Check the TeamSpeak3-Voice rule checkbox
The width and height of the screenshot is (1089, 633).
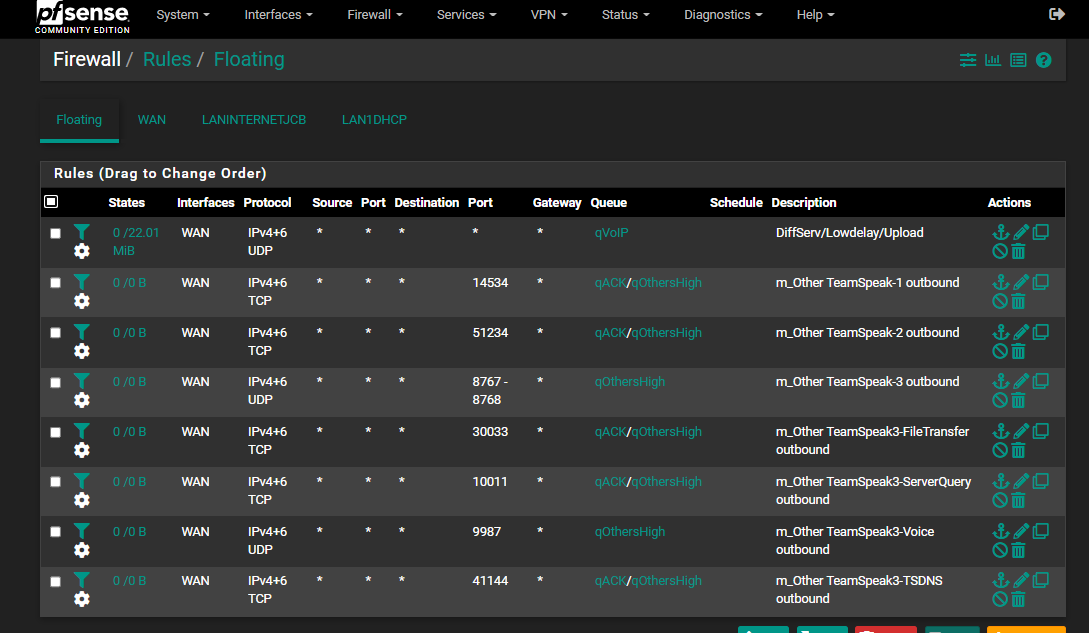(56, 532)
